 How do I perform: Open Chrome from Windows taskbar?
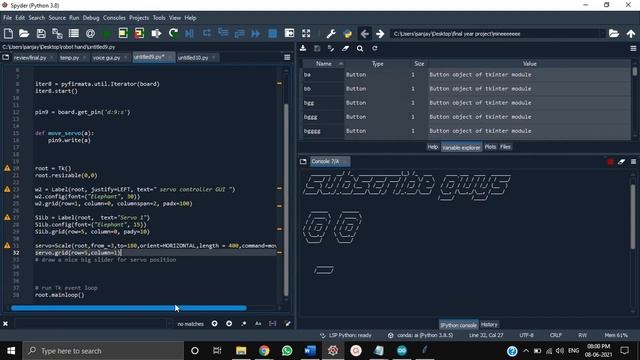[x=264, y=351]
